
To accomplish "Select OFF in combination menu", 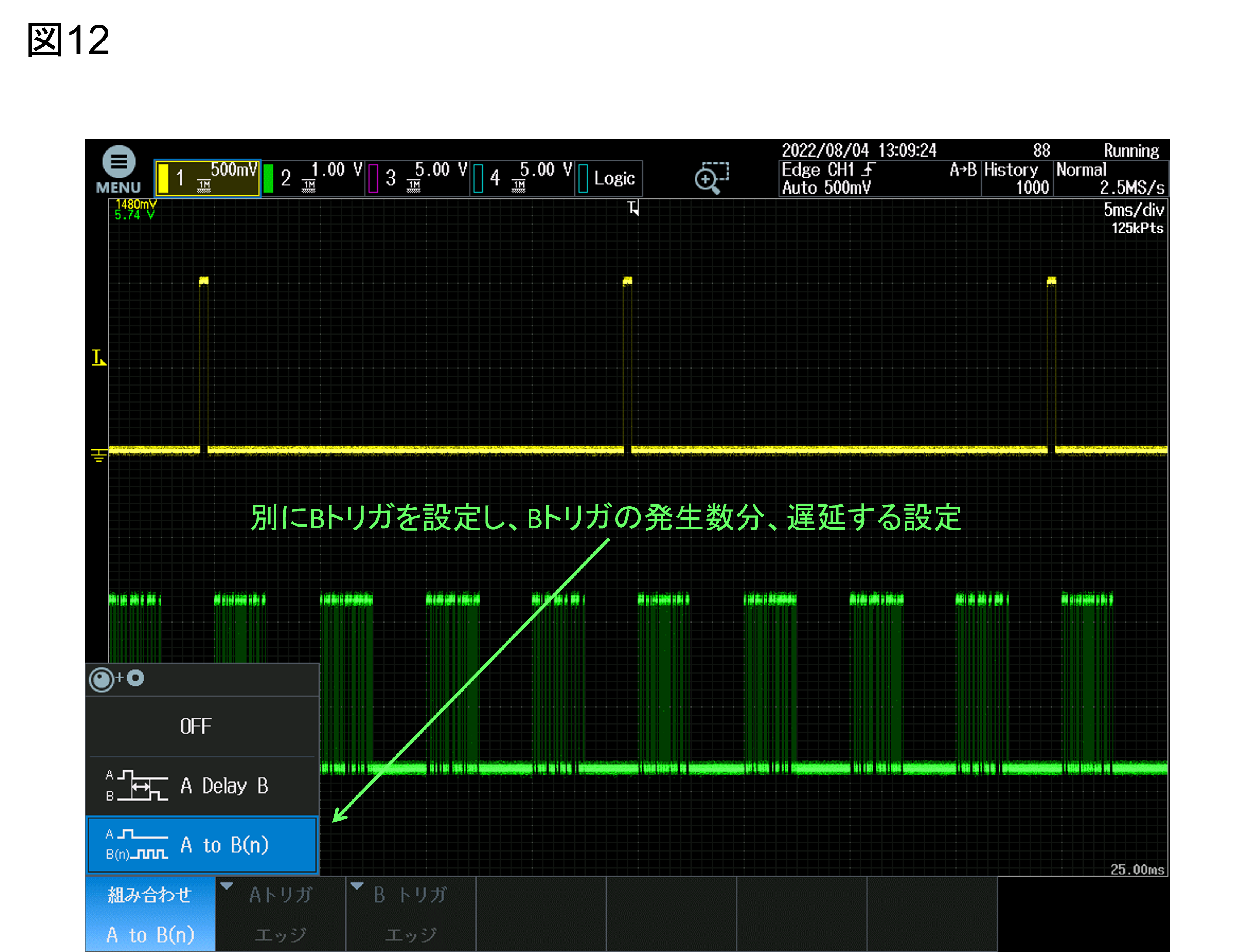I will pyautogui.click(x=202, y=726).
